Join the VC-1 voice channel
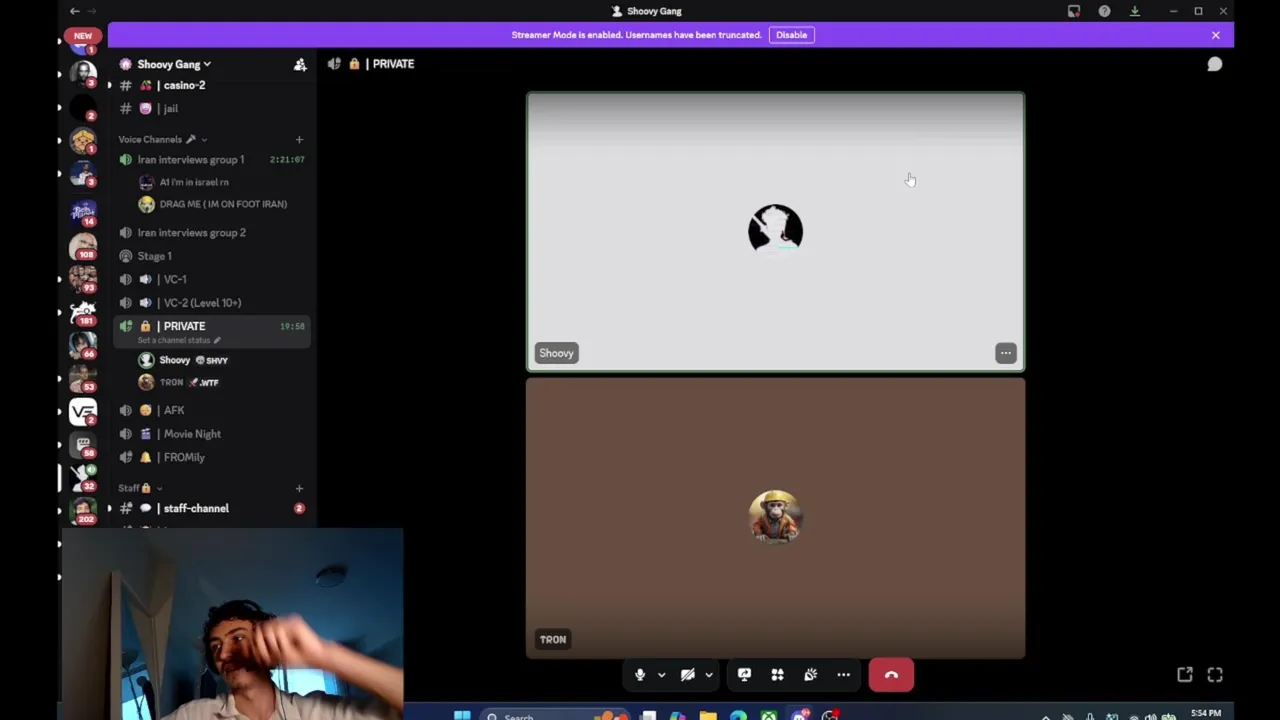Viewport: 1280px width, 720px height. click(211, 279)
